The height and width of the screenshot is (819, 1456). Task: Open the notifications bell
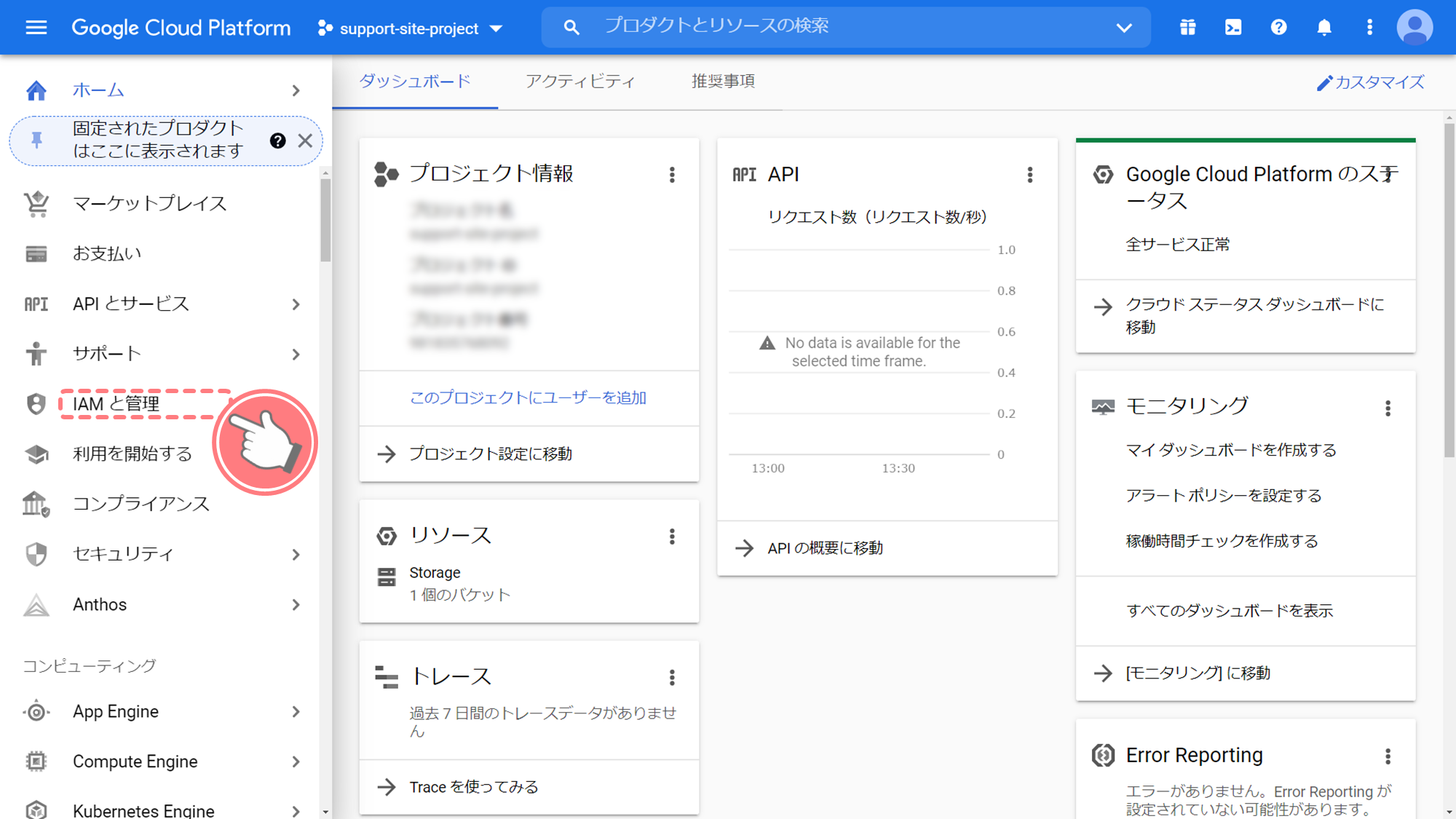tap(1324, 28)
